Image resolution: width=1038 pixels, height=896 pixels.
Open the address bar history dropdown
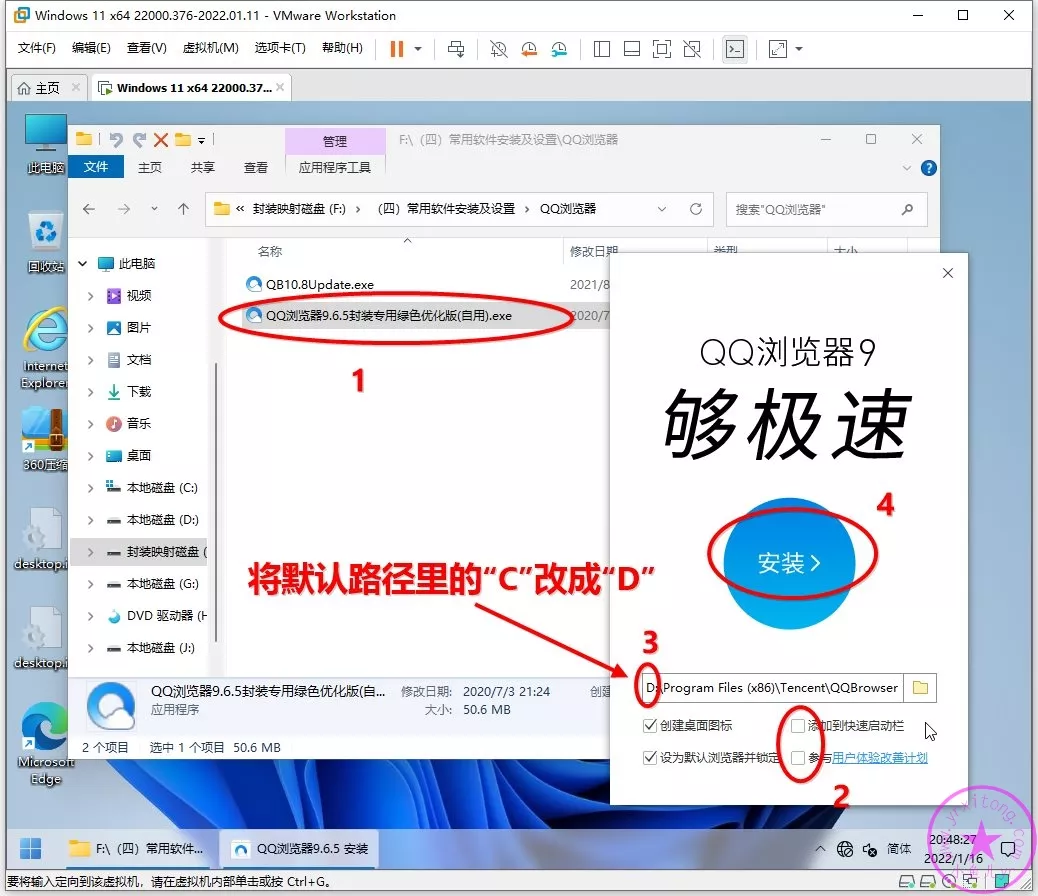point(662,209)
